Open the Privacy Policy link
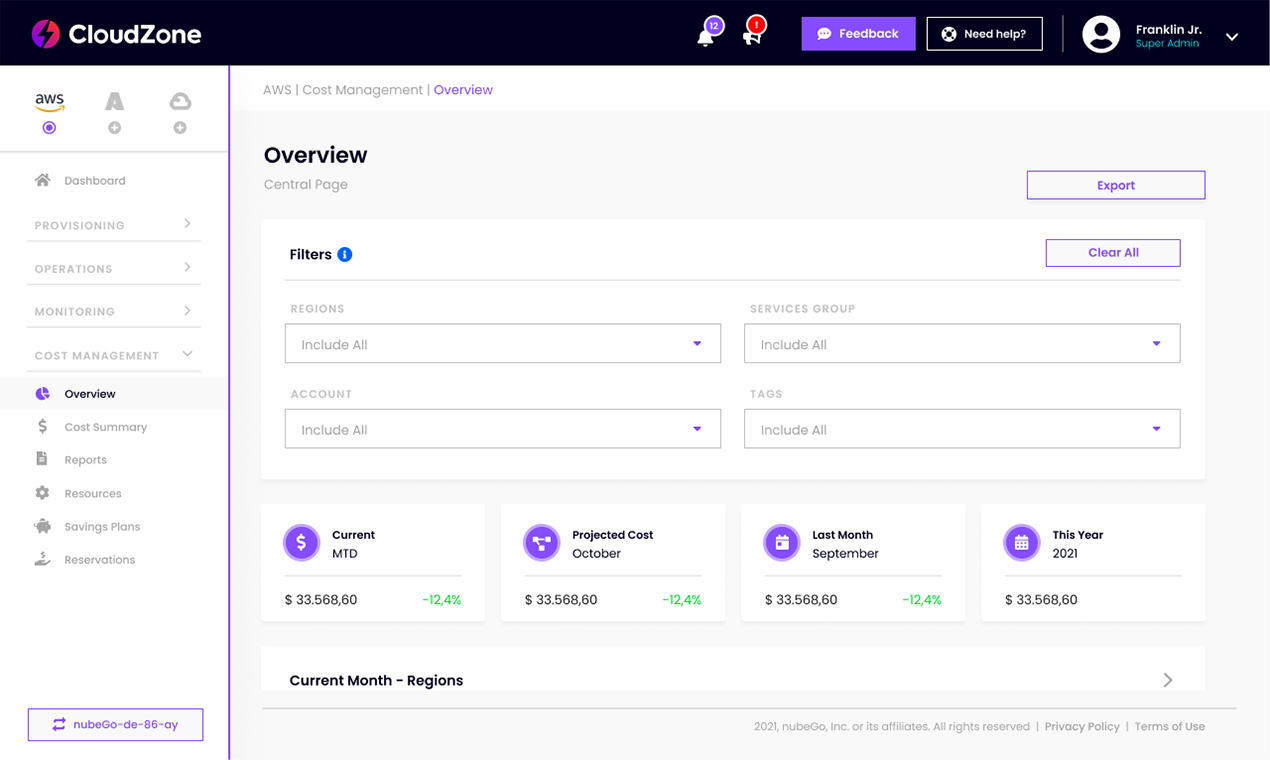This screenshot has width=1270, height=760. [x=1082, y=727]
